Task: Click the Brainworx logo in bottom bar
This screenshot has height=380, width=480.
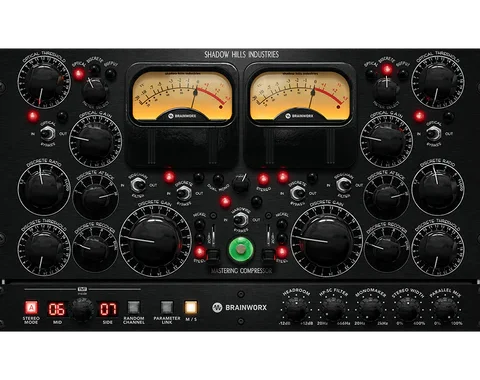Action: pyautogui.click(x=239, y=307)
